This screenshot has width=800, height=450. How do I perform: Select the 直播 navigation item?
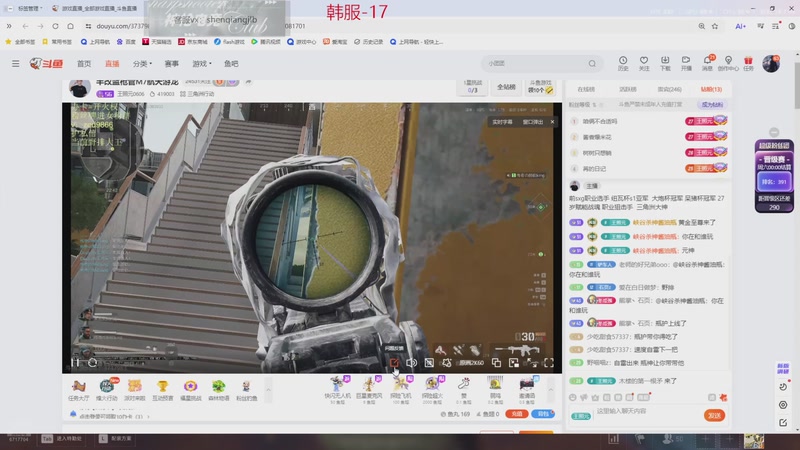112,64
